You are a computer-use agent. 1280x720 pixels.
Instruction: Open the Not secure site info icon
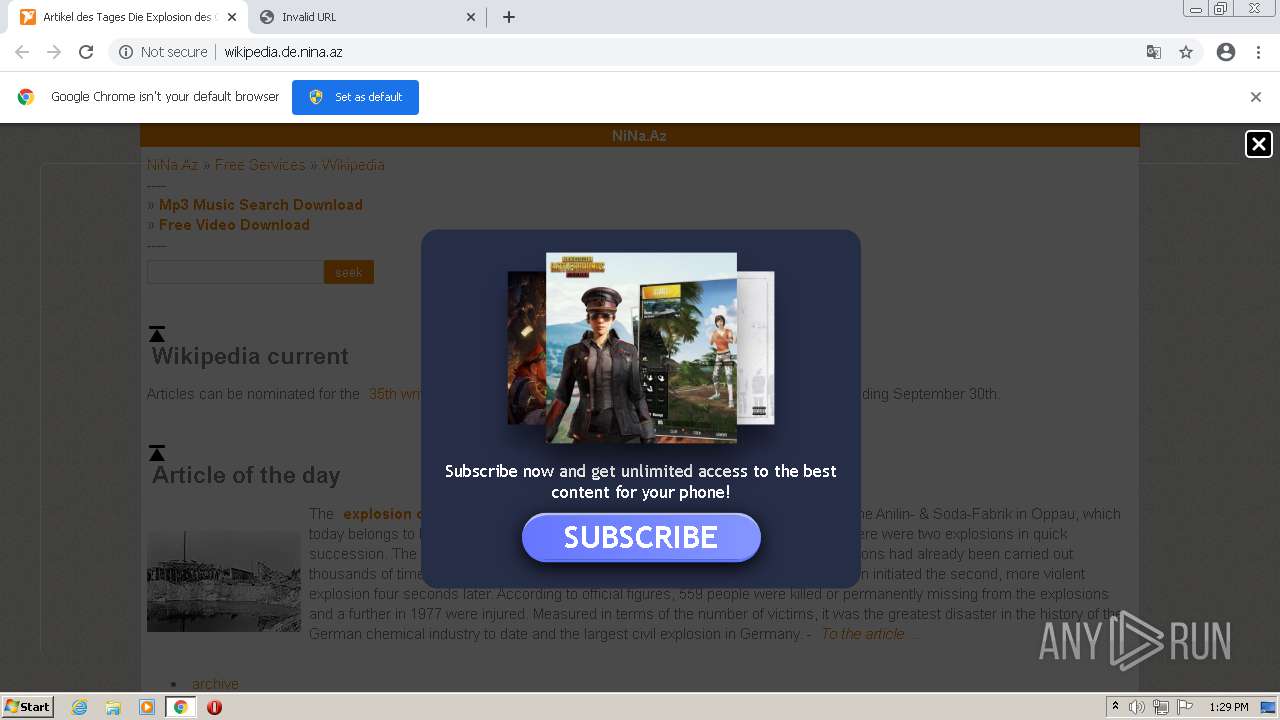click(x=126, y=52)
